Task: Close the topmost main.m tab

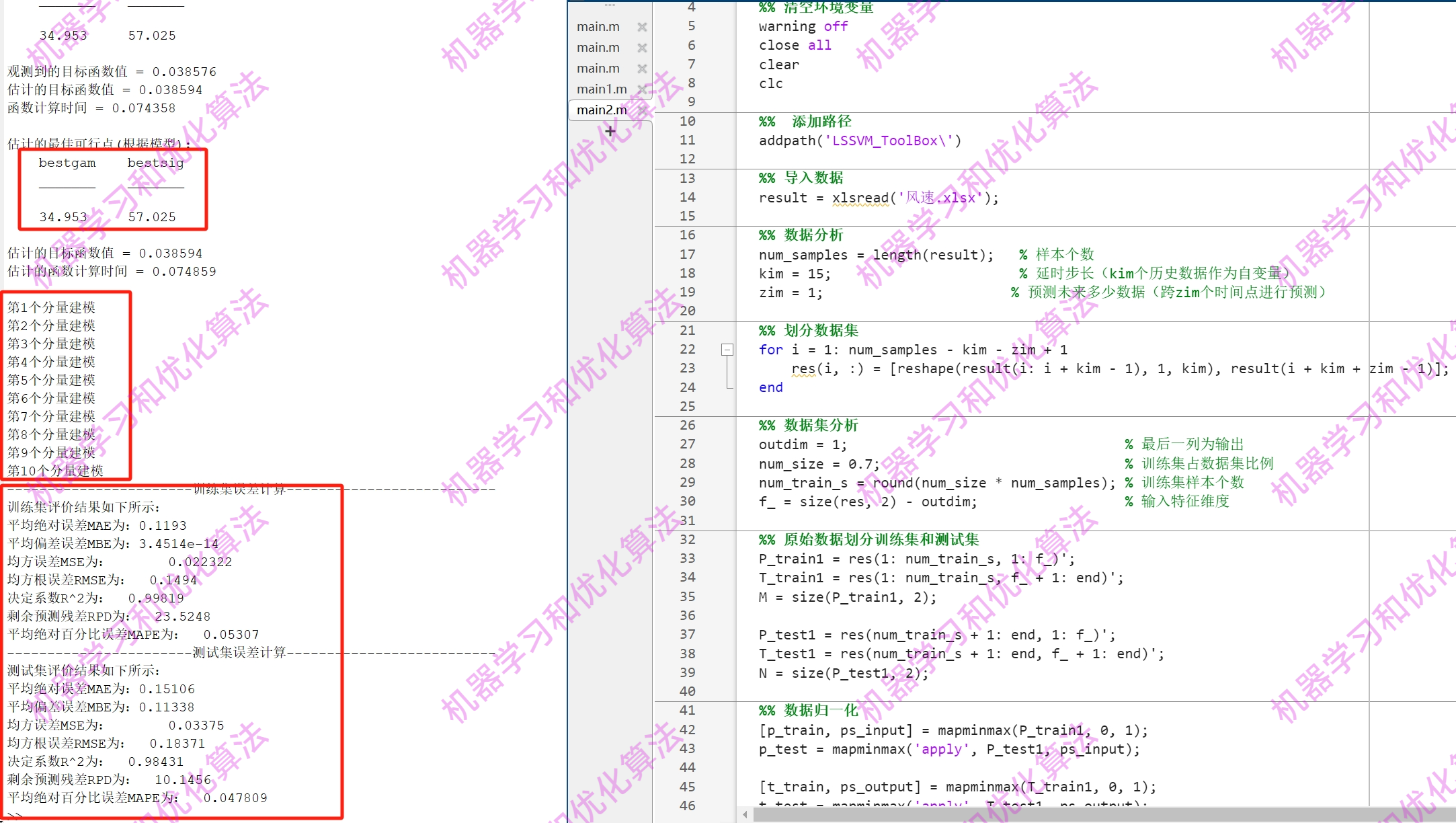Action: 642,27
